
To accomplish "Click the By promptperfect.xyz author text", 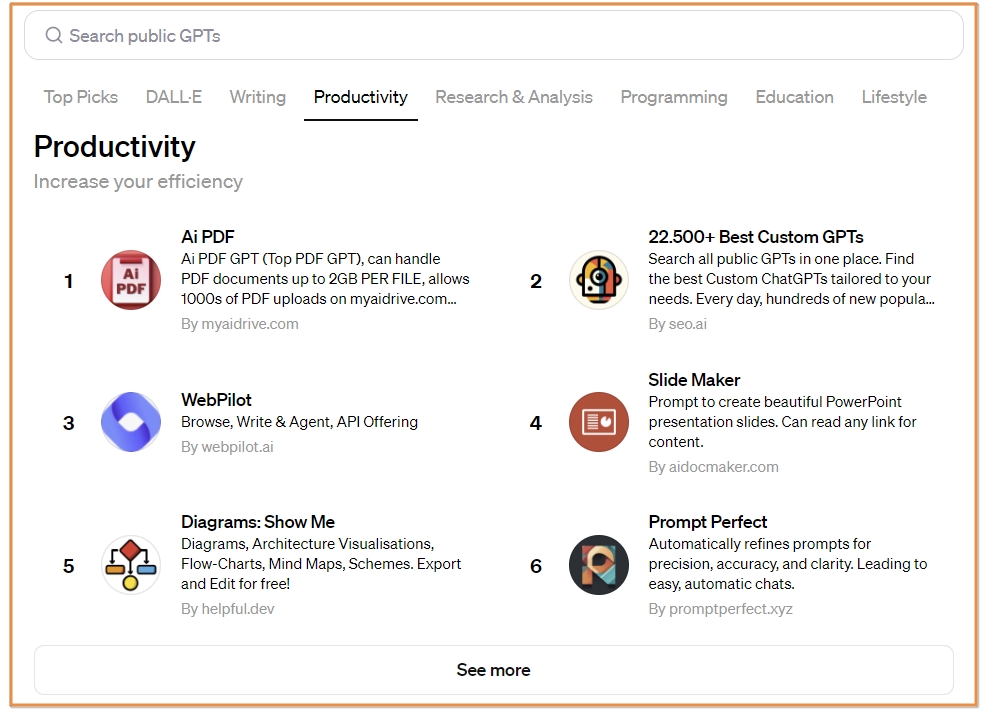I will [x=720, y=609].
